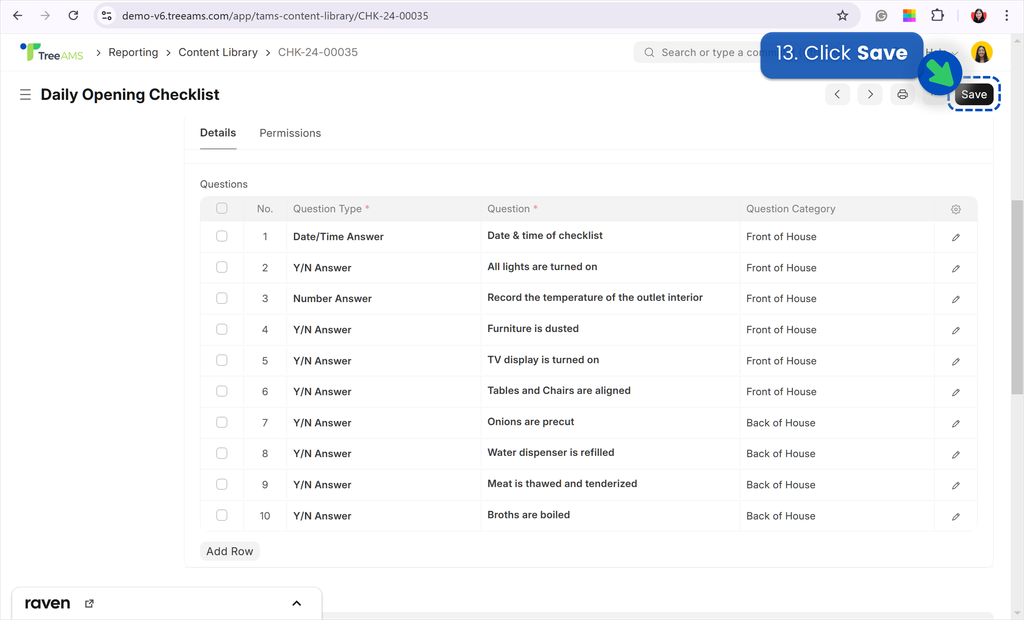Screen dimensions: 1024x620
Task: Click the Save button
Action: tap(974, 95)
